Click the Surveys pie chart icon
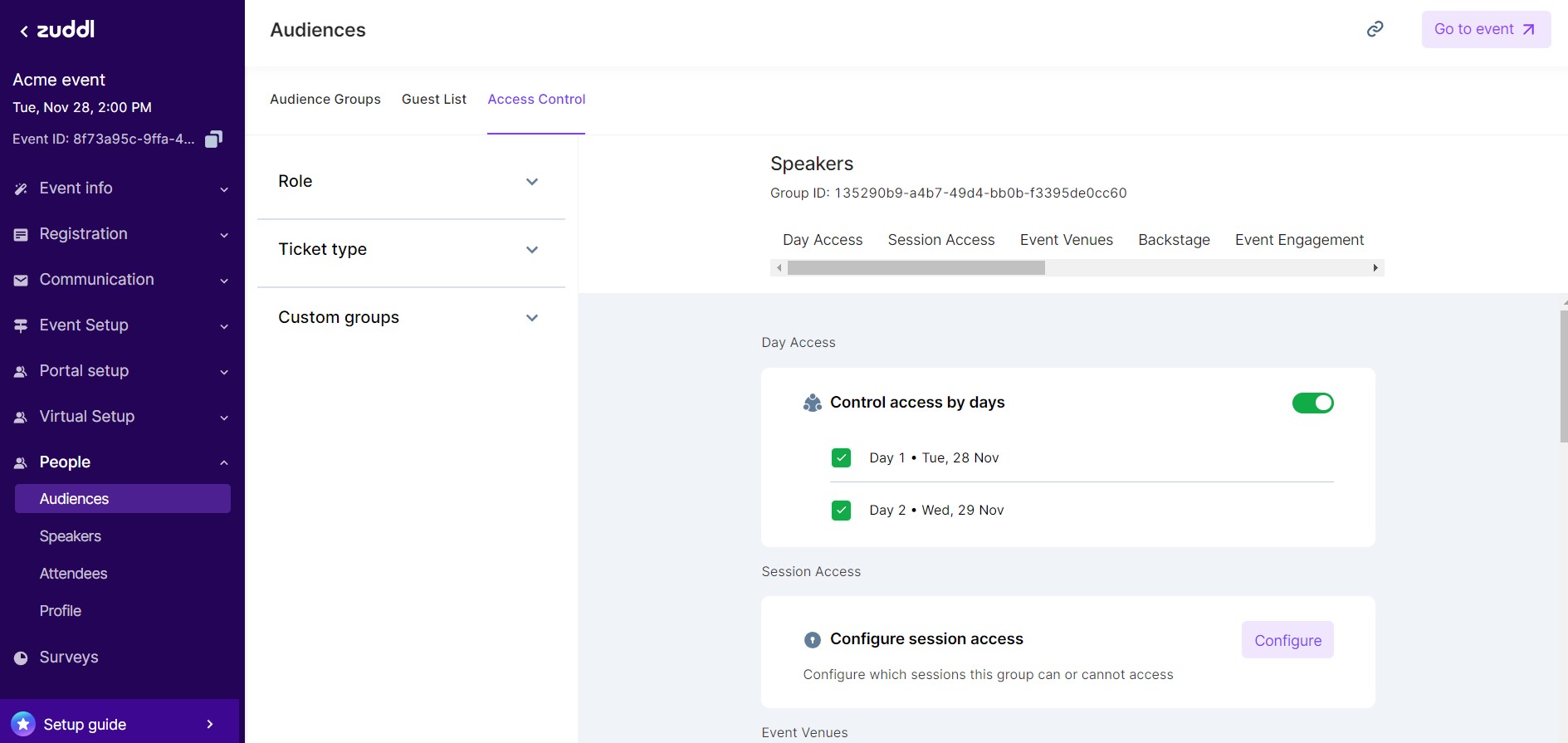 click(x=21, y=657)
